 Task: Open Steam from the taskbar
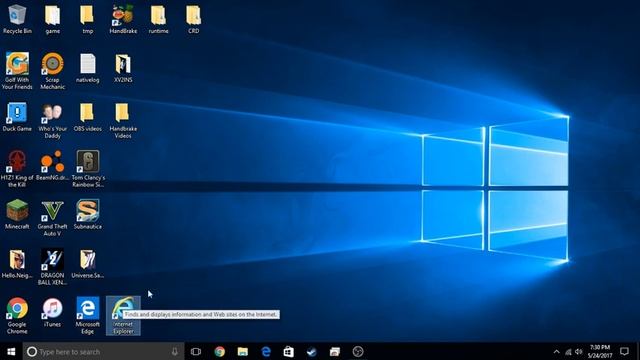coord(312,351)
